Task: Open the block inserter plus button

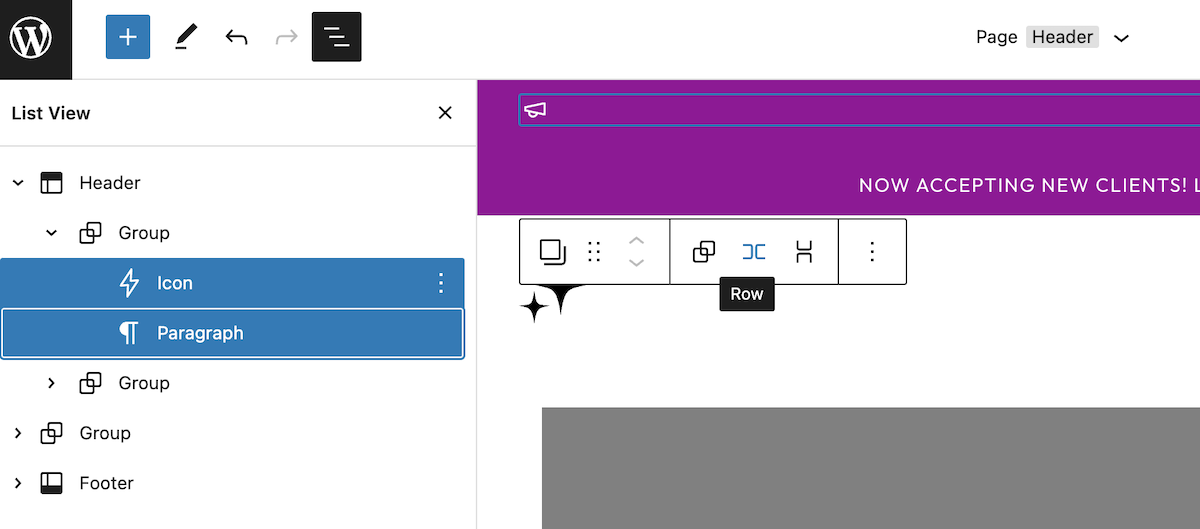Action: 128,38
